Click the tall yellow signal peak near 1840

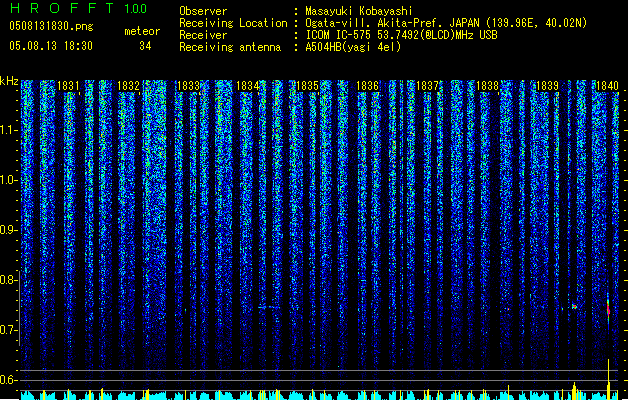click(609, 379)
